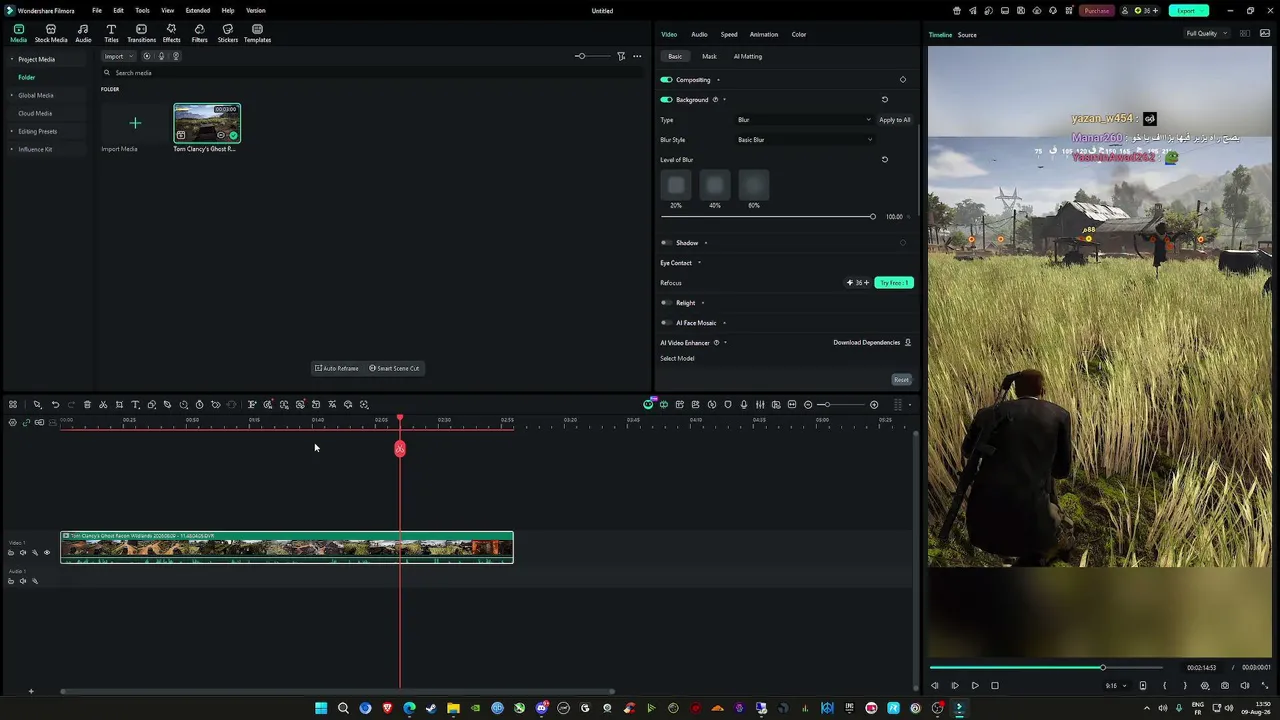Click the Try Free button for Refocus
1280x720 pixels.
click(x=894, y=283)
